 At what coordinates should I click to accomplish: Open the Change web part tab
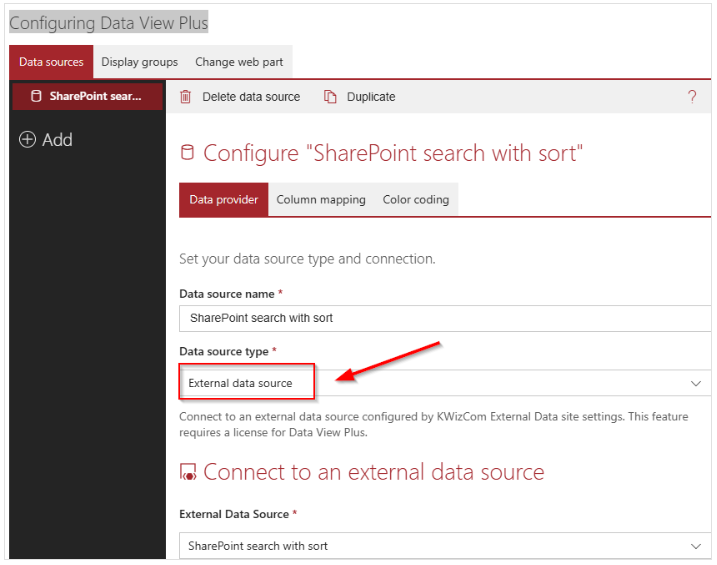coord(239,62)
